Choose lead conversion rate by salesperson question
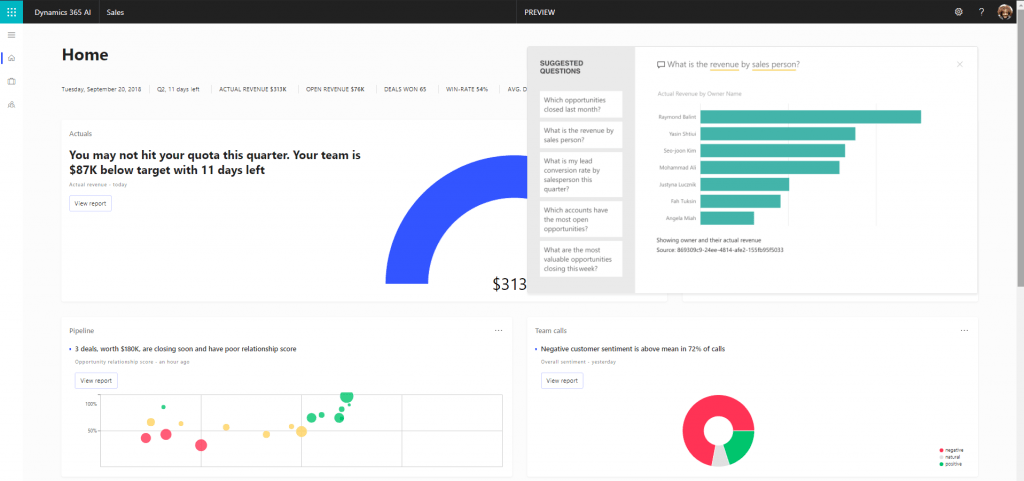This screenshot has height=481, width=1024. 581,175
